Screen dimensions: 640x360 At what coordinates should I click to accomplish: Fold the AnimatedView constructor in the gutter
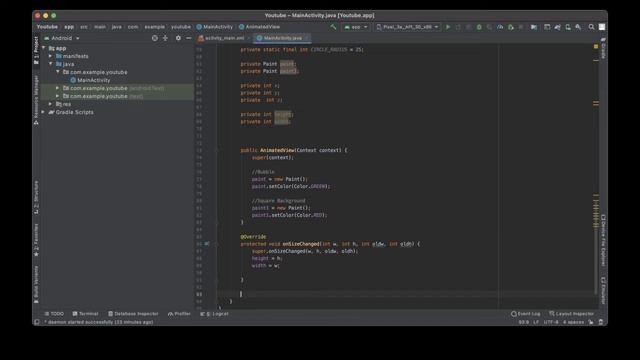(217, 150)
